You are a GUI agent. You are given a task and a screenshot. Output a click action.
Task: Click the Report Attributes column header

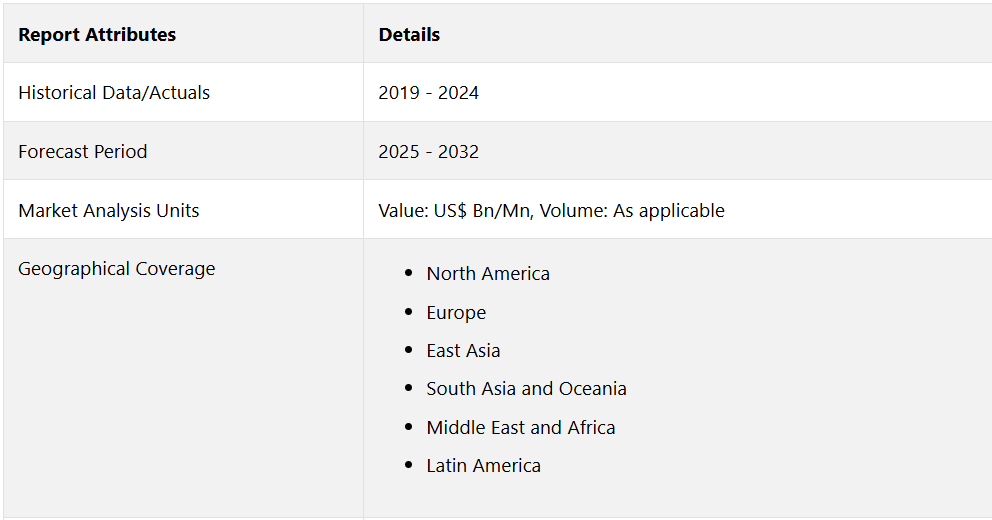pyautogui.click(x=97, y=34)
